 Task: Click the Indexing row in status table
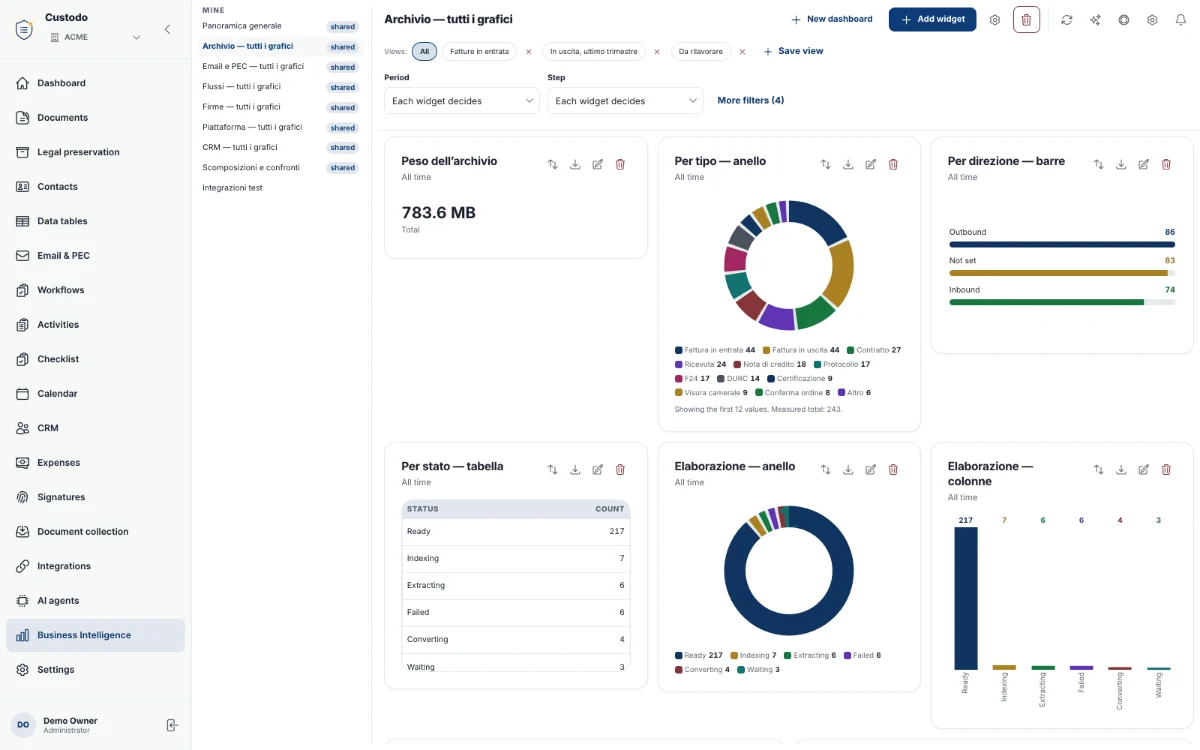pos(516,558)
